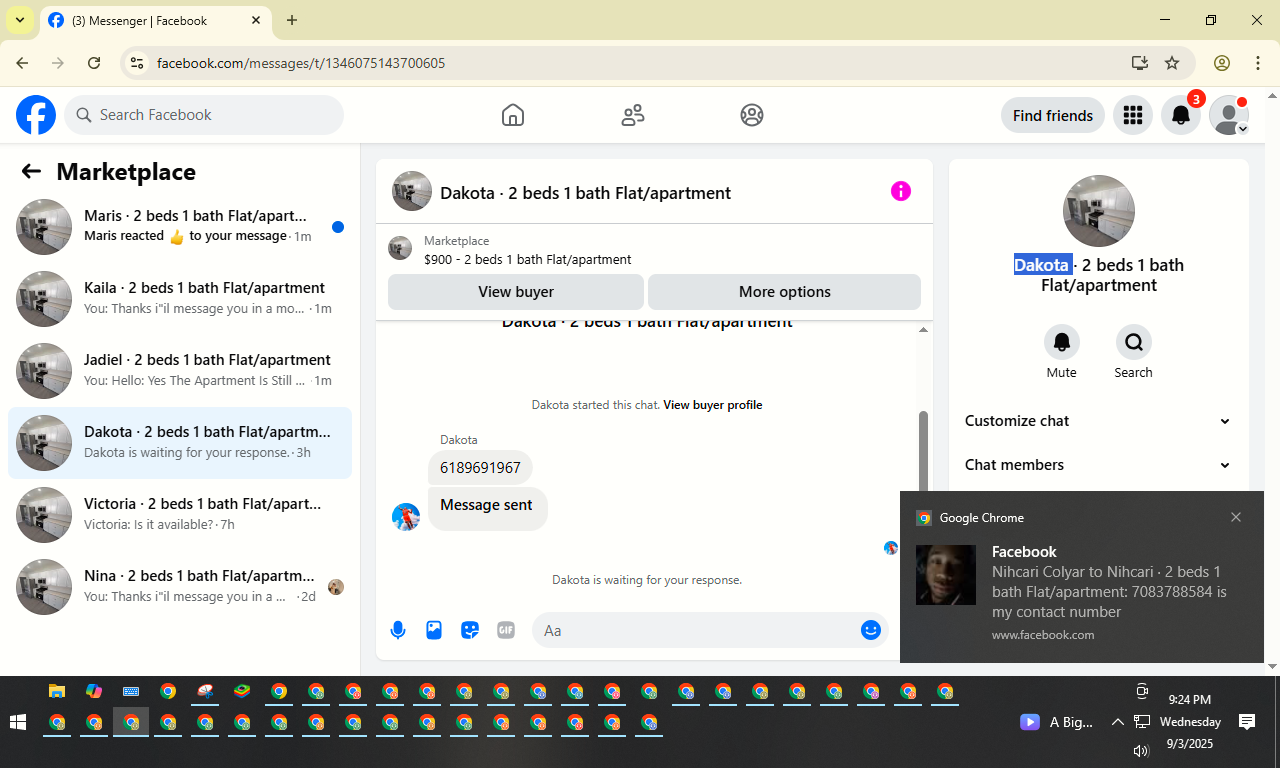This screenshot has width=1280, height=768.
Task: Click the Facebook logo icon
Action: (36, 115)
